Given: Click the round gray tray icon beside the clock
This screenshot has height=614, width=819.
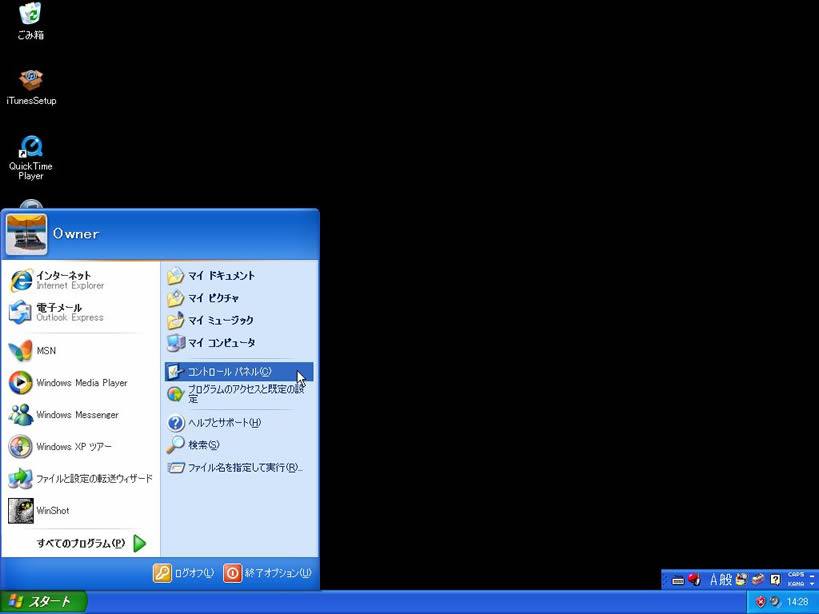Looking at the screenshot, I should pos(775,602).
